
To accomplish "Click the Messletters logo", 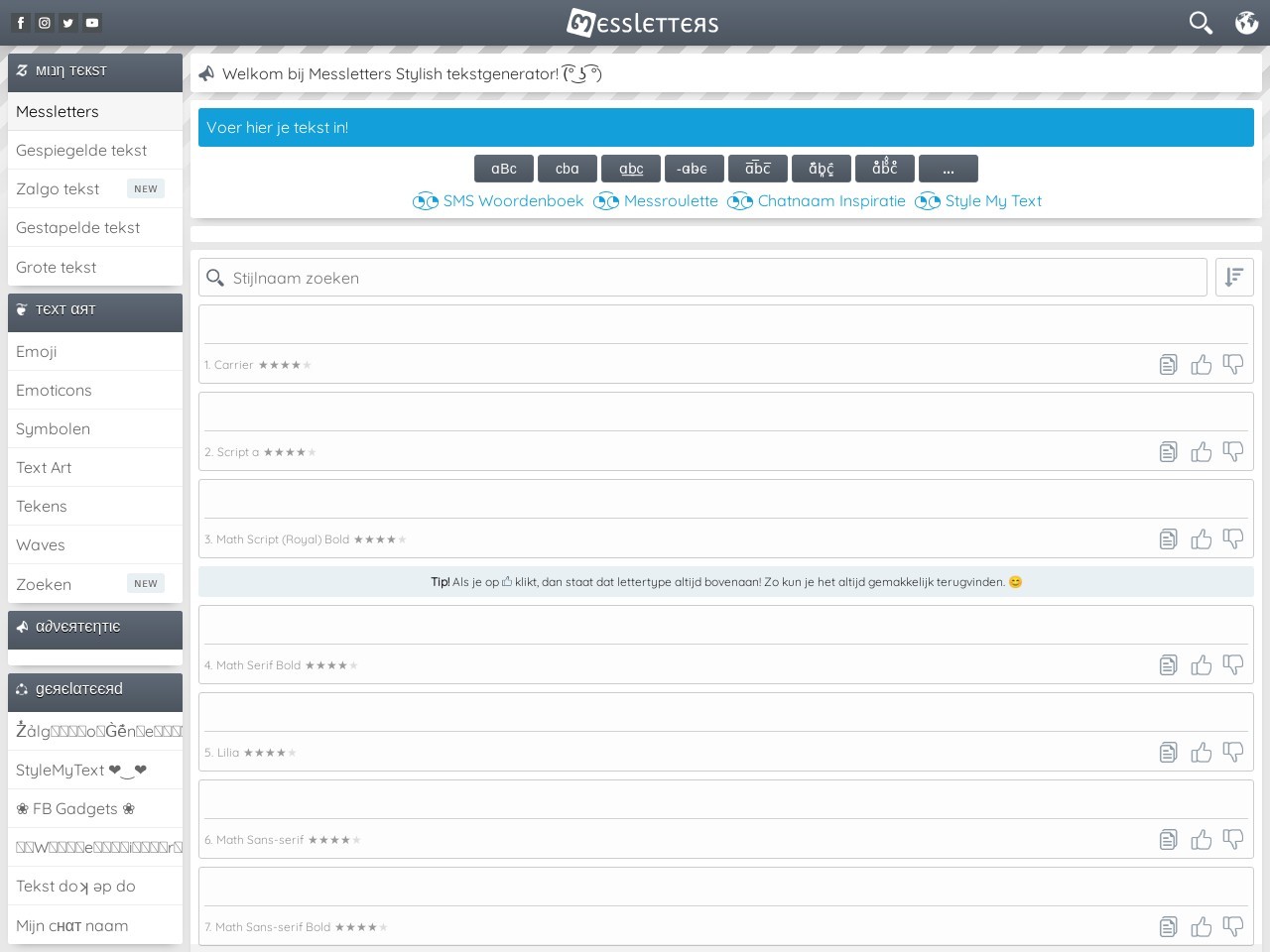I will tap(643, 23).
